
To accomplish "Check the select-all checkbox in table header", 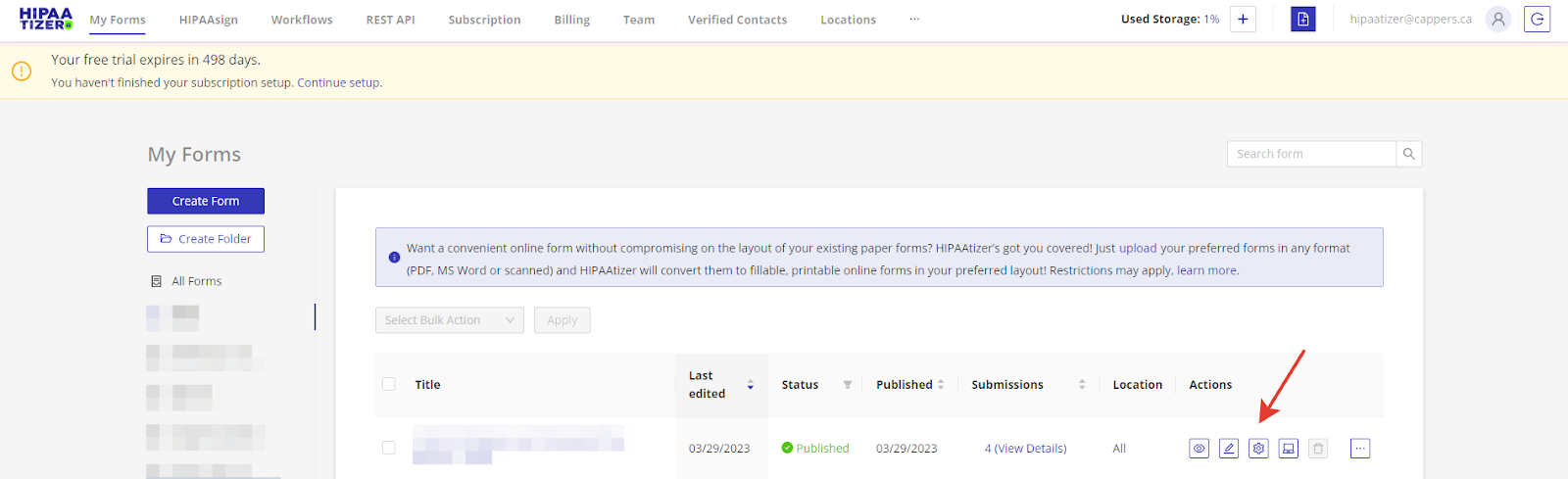I will coord(389,384).
